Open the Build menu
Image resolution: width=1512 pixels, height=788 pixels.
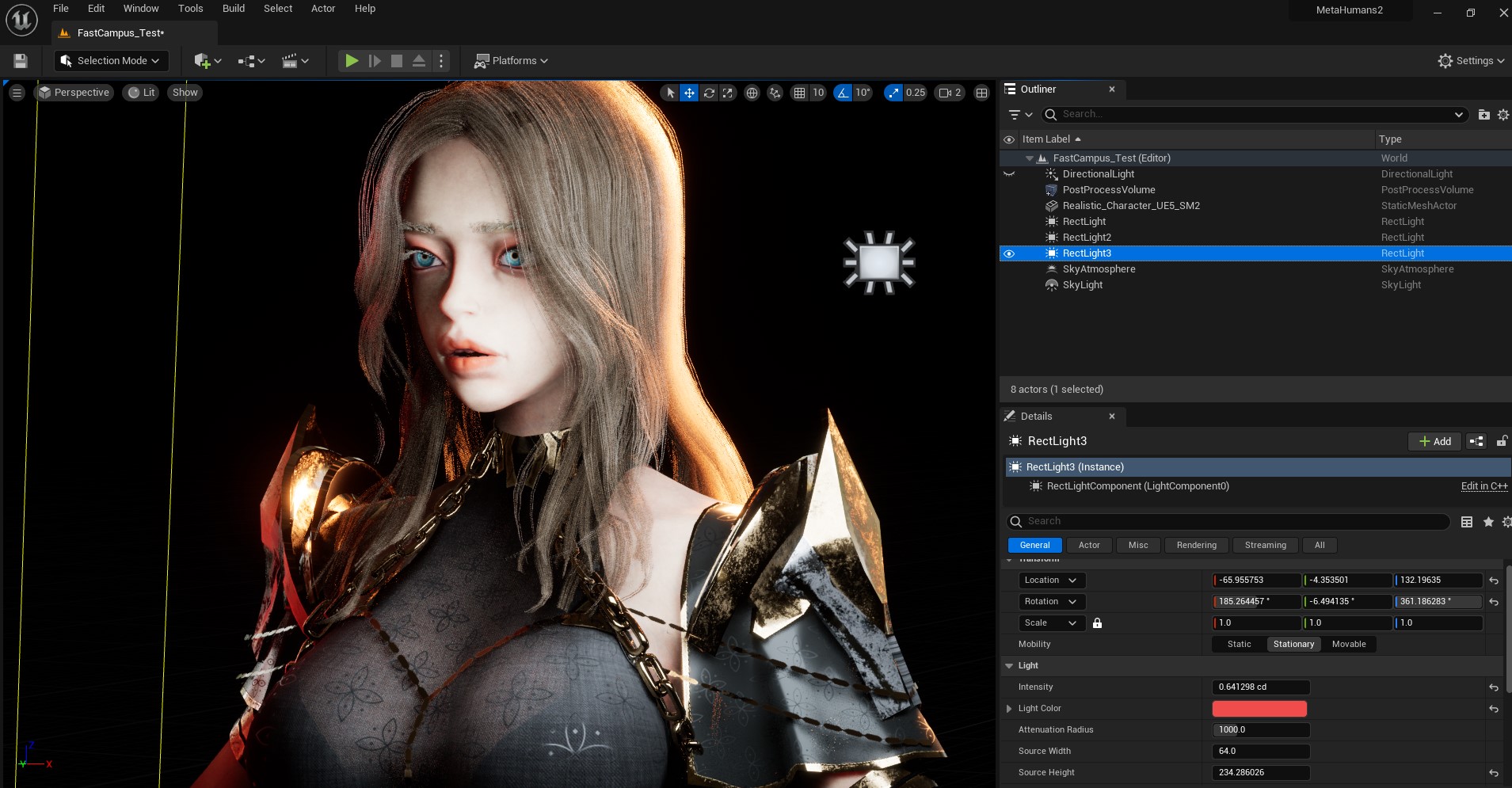234,9
